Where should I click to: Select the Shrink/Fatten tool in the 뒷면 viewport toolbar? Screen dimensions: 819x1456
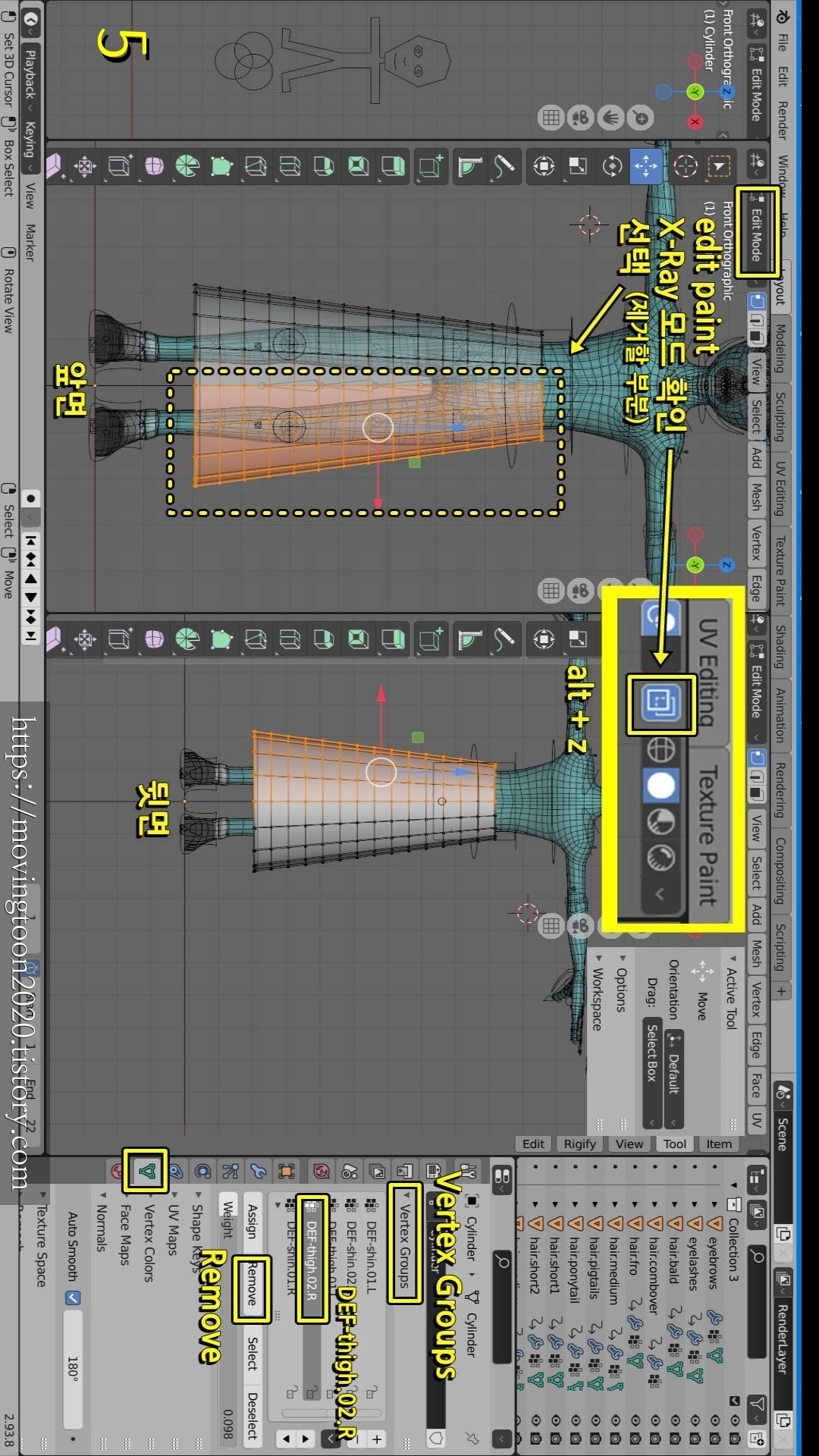85,639
